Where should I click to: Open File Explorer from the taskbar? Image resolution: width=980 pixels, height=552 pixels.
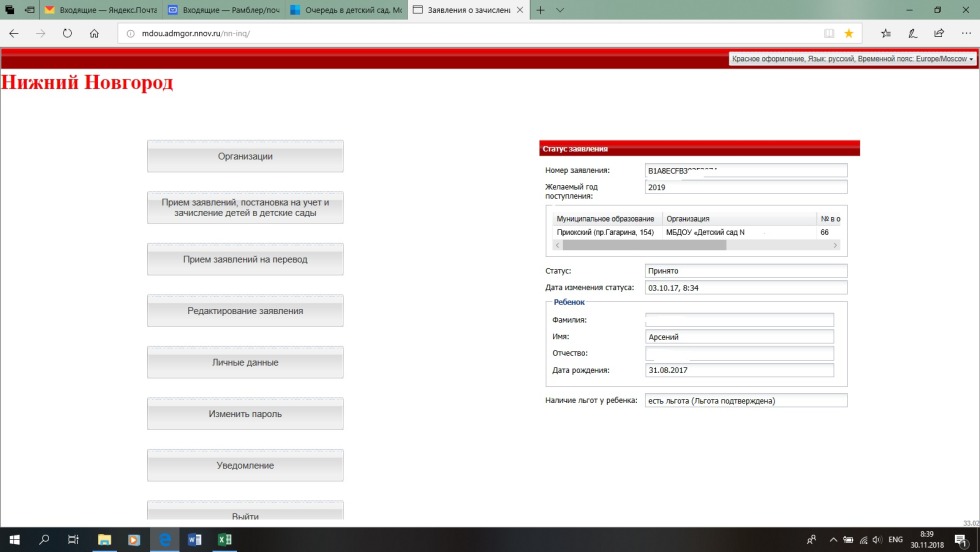click(x=104, y=540)
